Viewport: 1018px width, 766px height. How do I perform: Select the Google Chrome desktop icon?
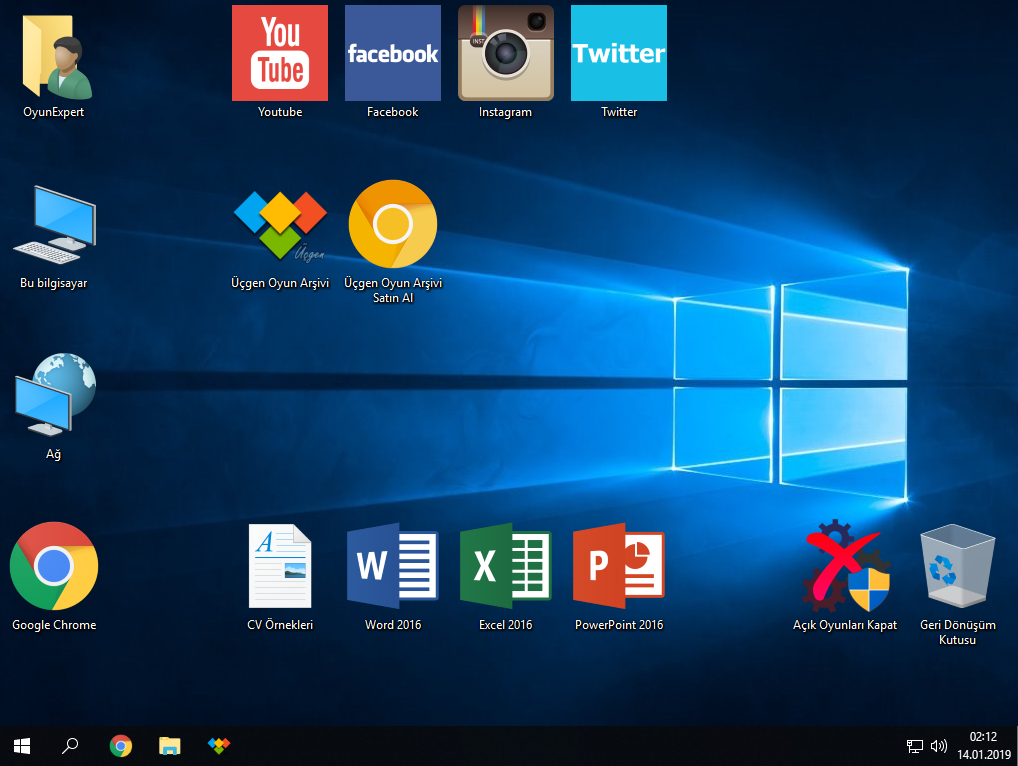click(x=54, y=566)
